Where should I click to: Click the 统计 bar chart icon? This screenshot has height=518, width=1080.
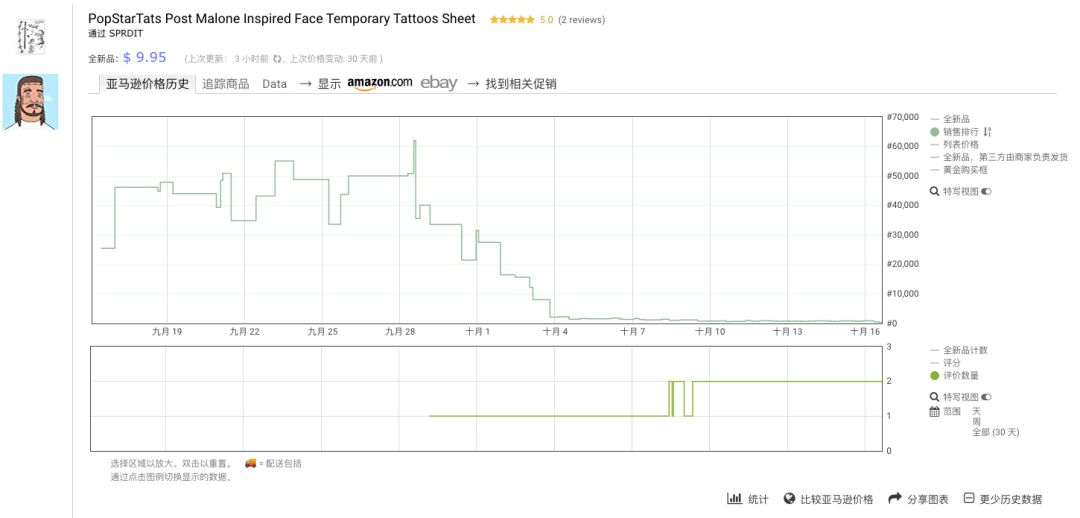[734, 498]
